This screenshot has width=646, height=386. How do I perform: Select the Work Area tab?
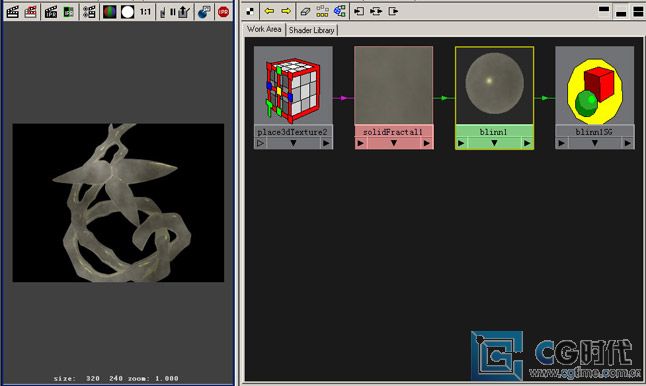(264, 29)
